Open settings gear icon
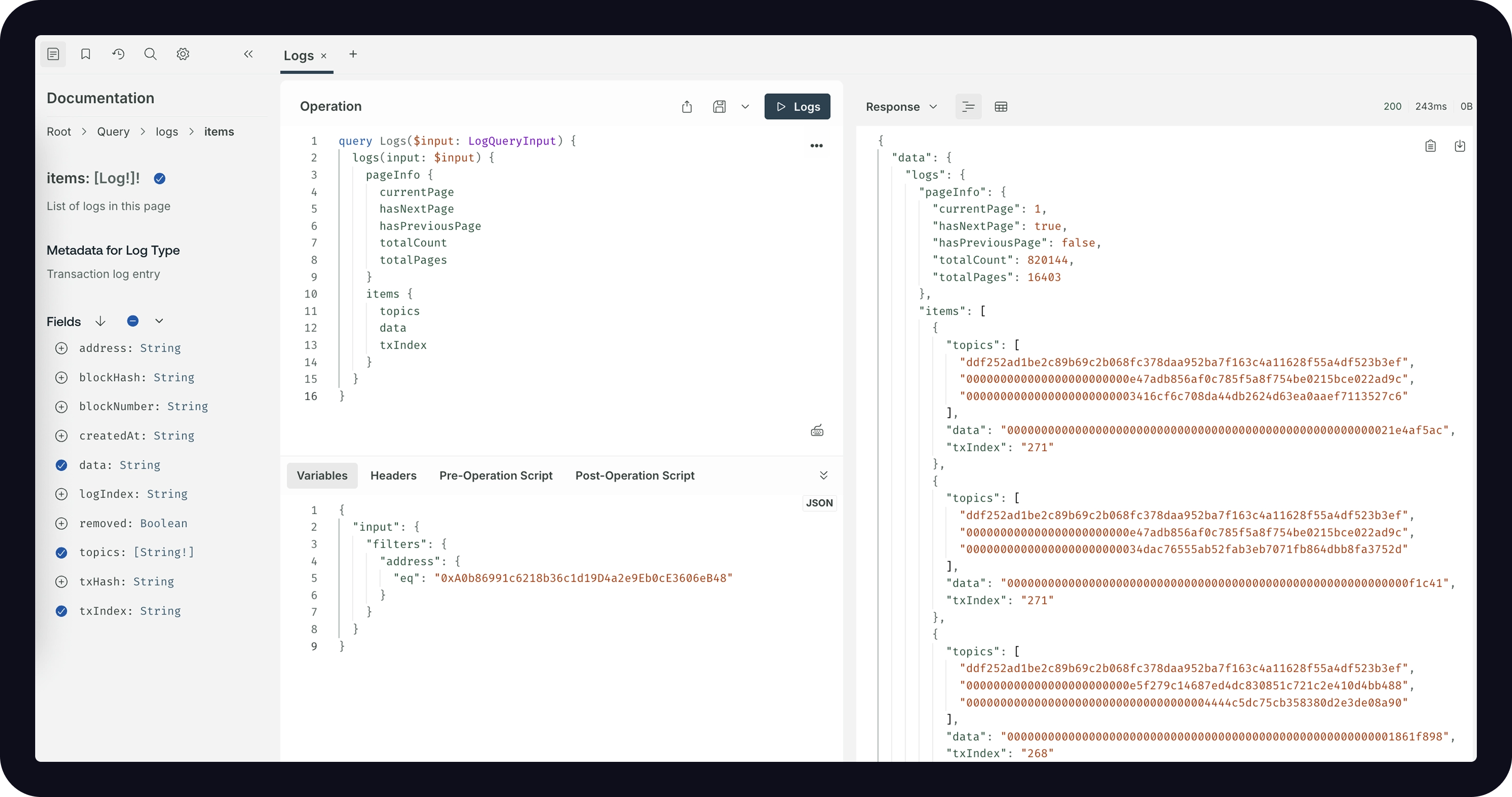The width and height of the screenshot is (1512, 797). (x=183, y=54)
